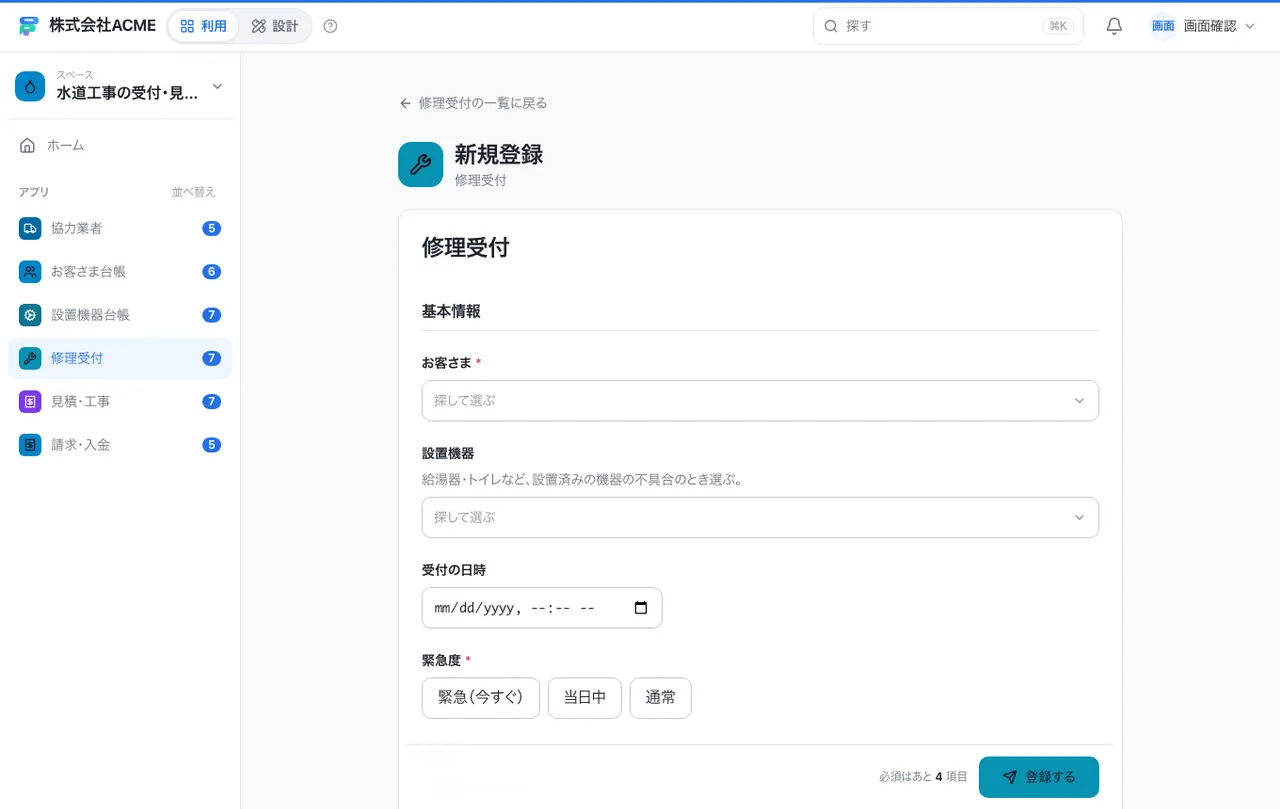Select 緊急(今すぐ) urgency option
Image resolution: width=1280 pixels, height=809 pixels.
[x=481, y=698]
